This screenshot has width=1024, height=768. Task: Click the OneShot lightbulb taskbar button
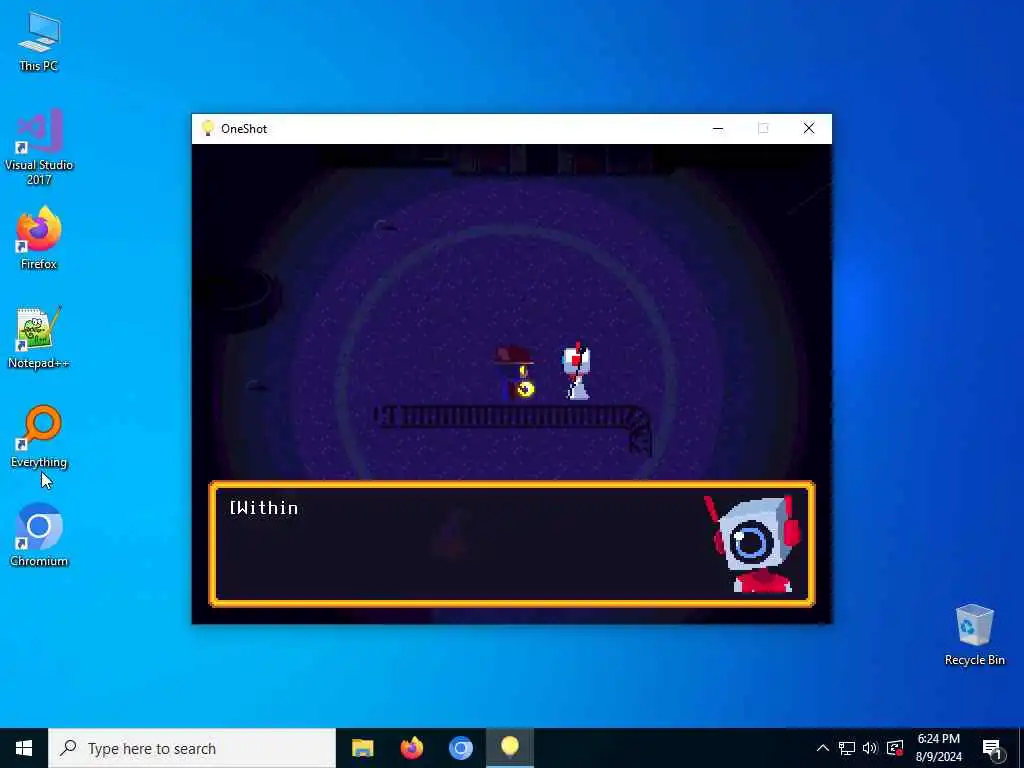click(509, 748)
